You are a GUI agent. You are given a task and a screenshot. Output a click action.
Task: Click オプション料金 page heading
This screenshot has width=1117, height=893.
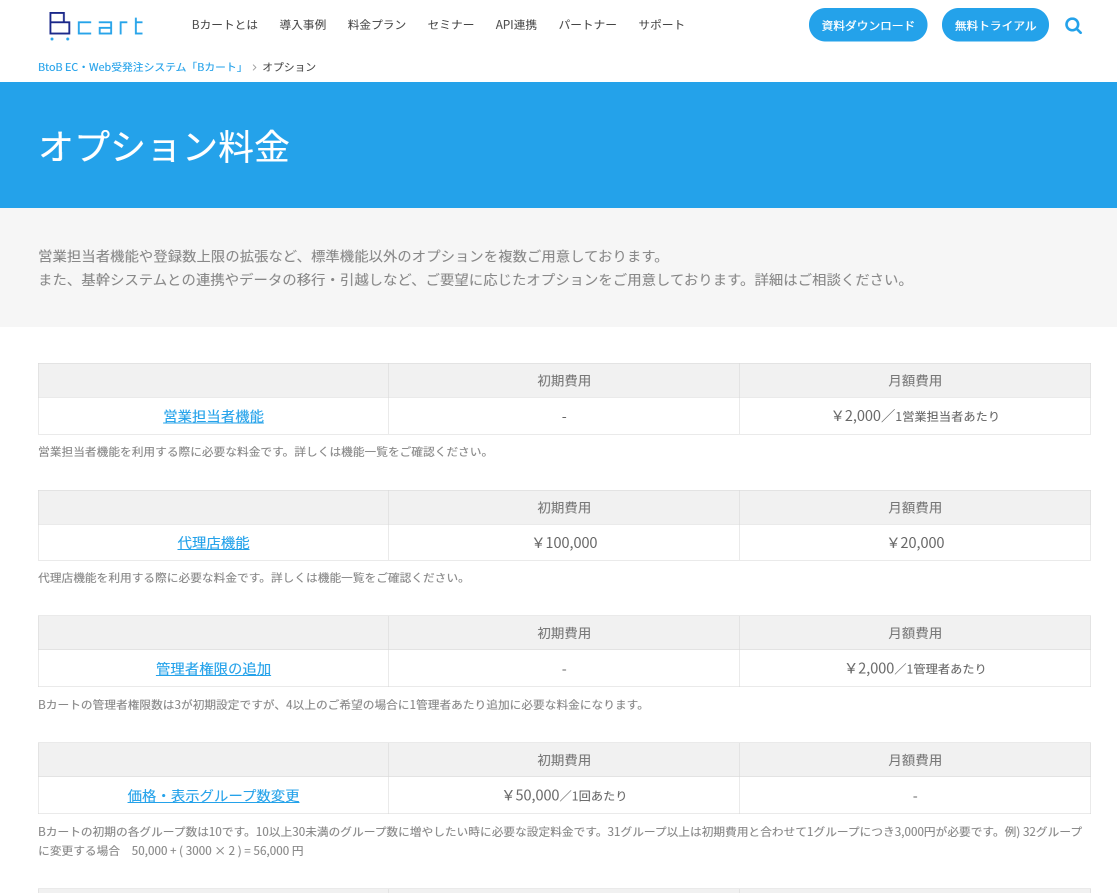click(x=164, y=147)
